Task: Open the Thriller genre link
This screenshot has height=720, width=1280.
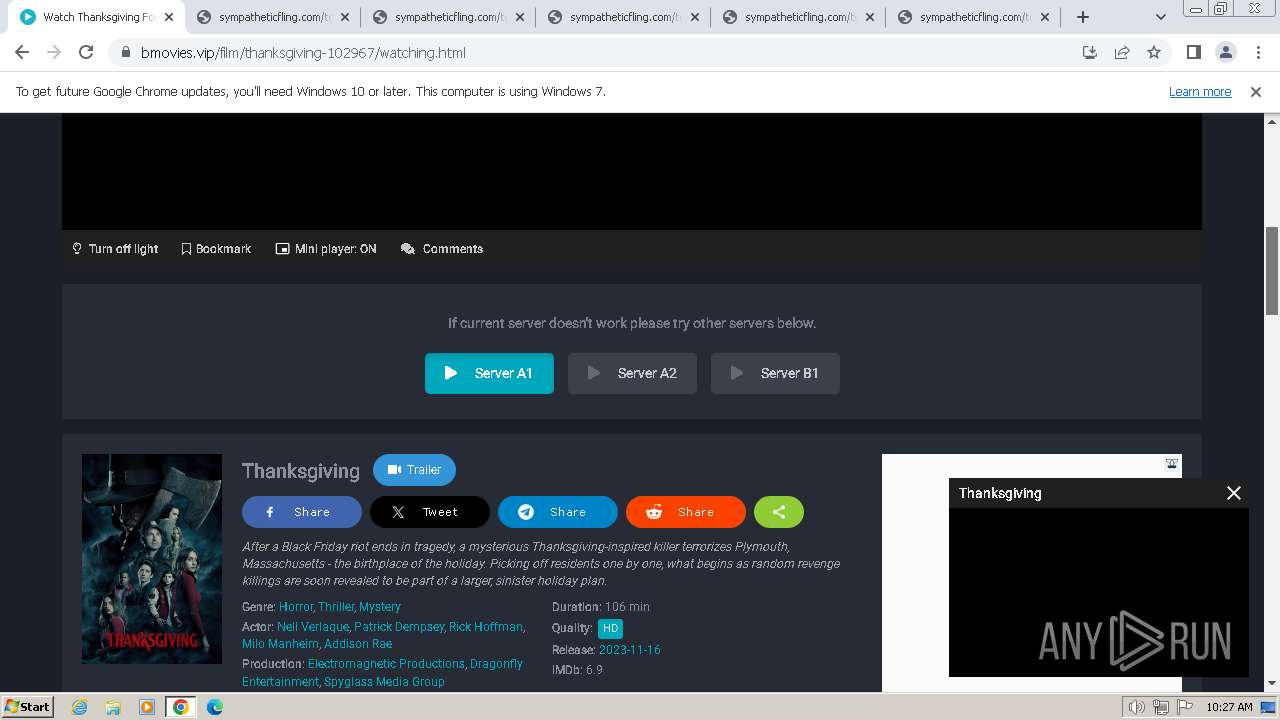Action: click(x=336, y=607)
